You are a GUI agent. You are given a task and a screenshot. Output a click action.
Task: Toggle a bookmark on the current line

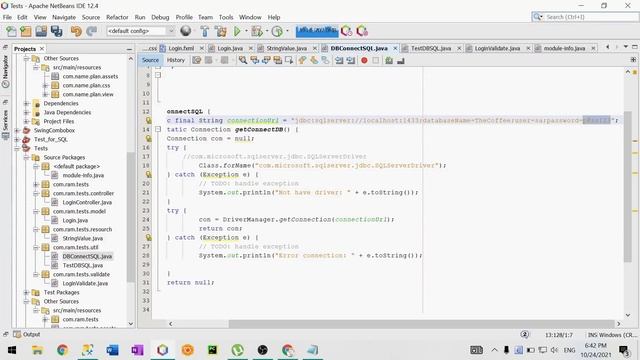[x=325, y=60]
